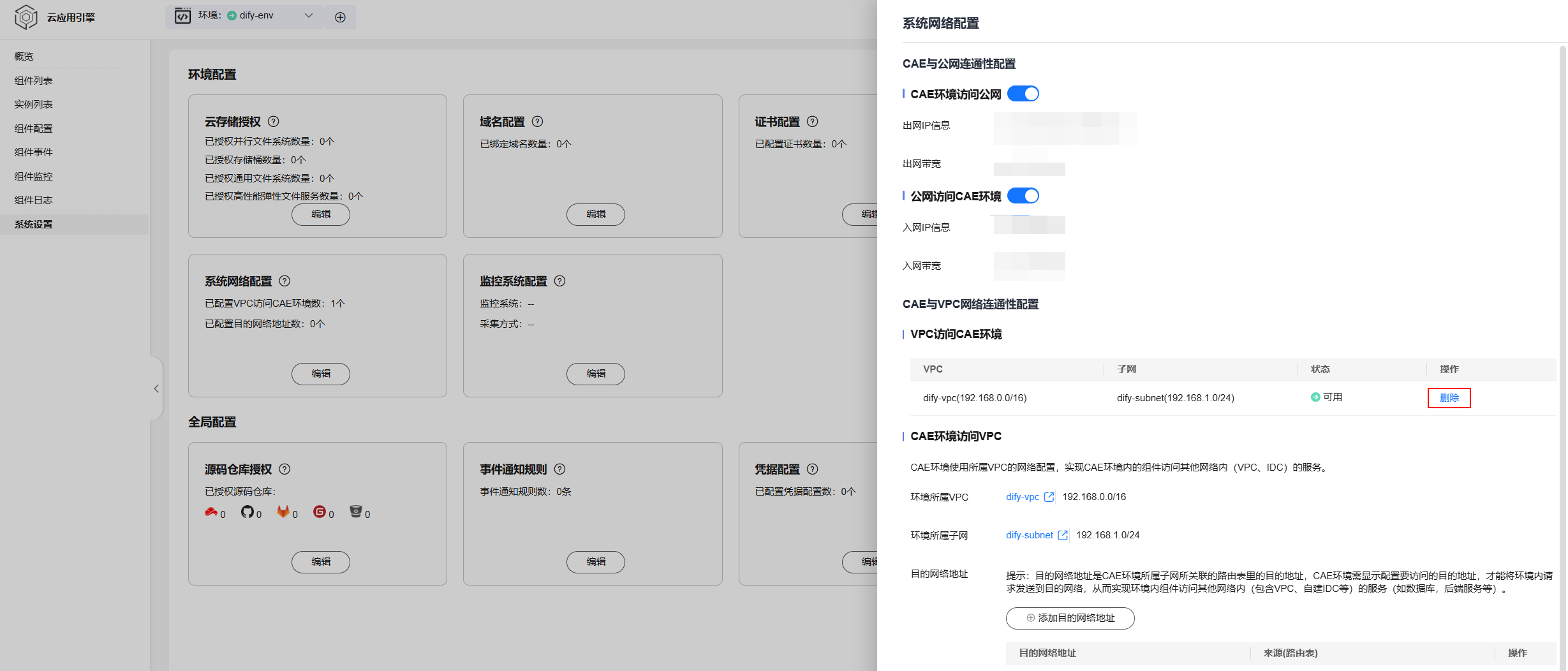Click the Gitee repository icon
The image size is (1568, 671).
320,512
